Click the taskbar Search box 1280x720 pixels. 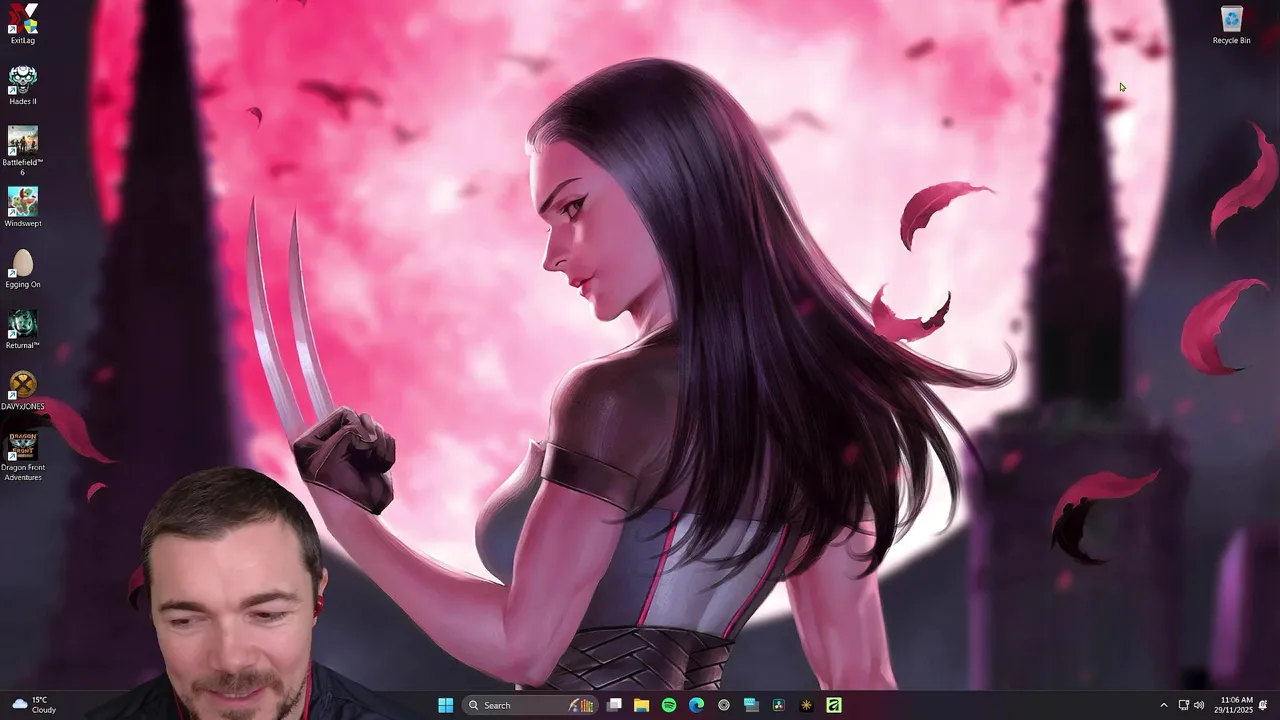point(529,705)
